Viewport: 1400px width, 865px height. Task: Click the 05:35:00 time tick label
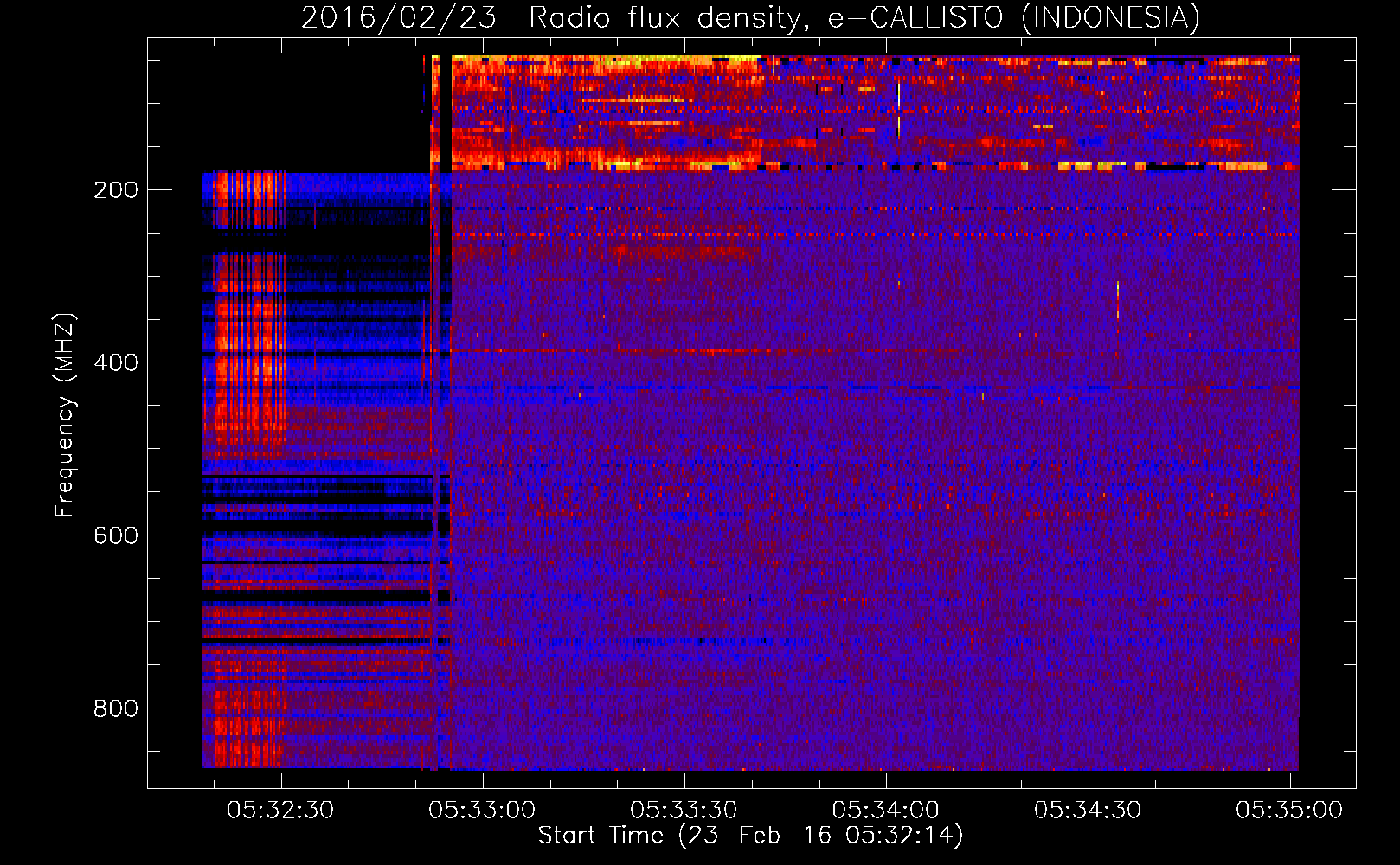click(1289, 810)
